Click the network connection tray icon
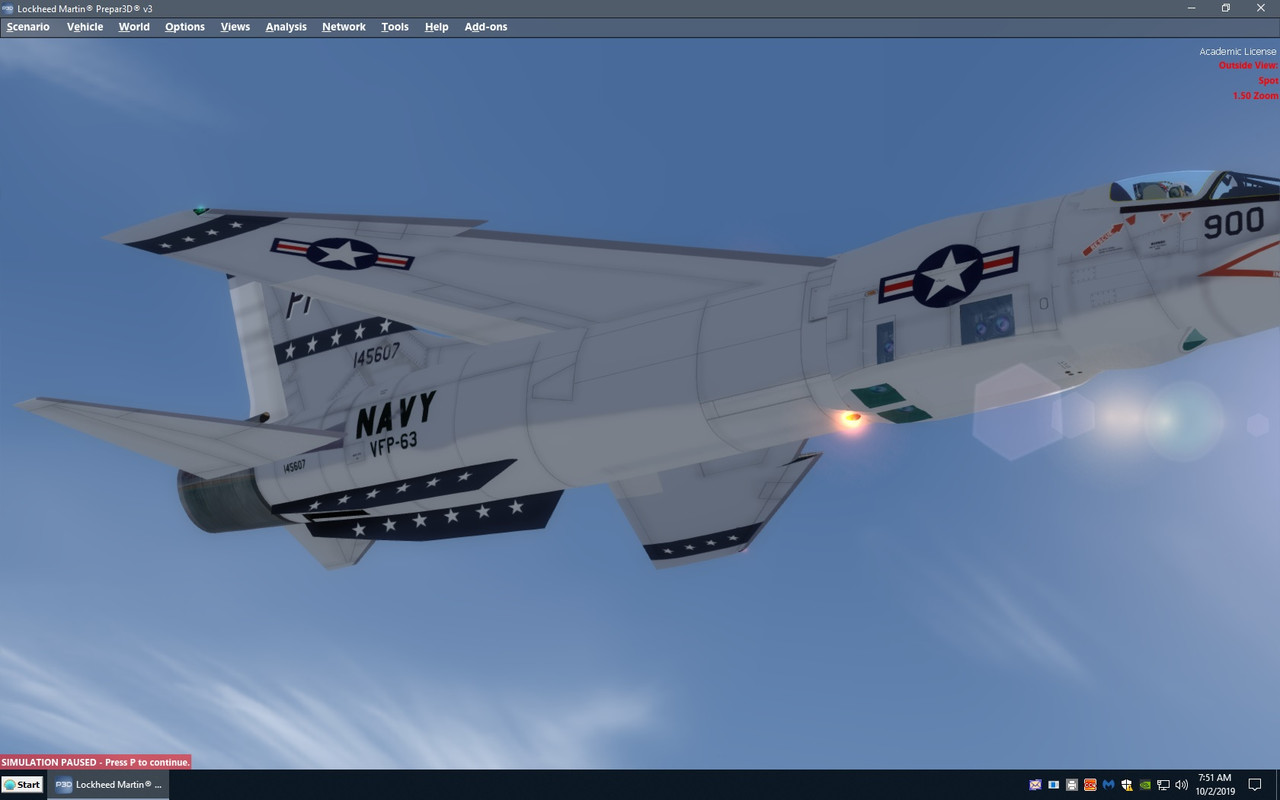This screenshot has height=800, width=1280. coord(1163,785)
